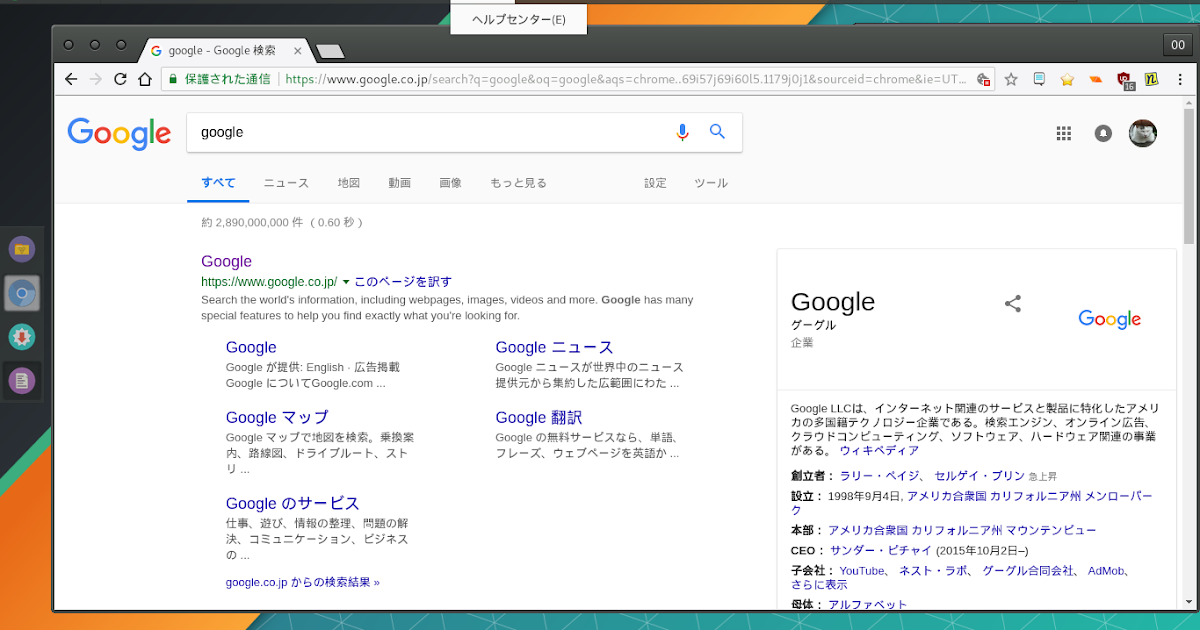
Task: Click the address bar URL
Action: click(627, 79)
